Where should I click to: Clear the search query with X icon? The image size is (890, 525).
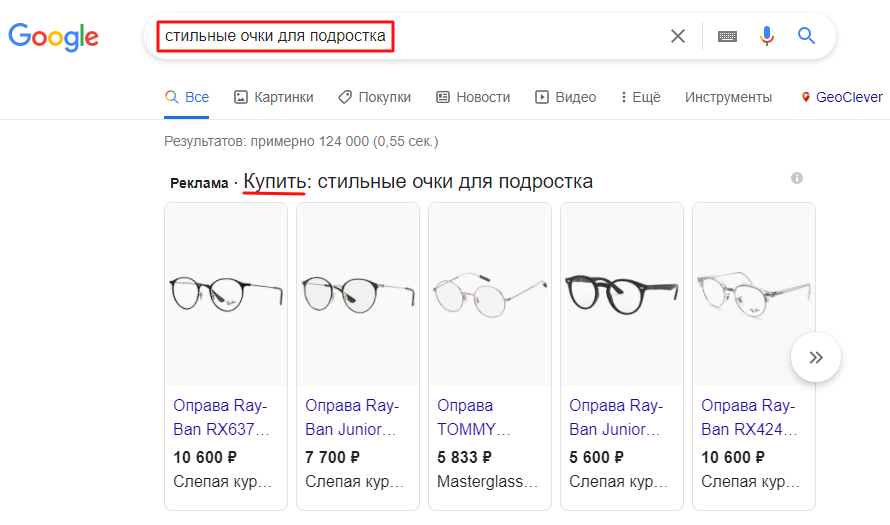[x=678, y=36]
